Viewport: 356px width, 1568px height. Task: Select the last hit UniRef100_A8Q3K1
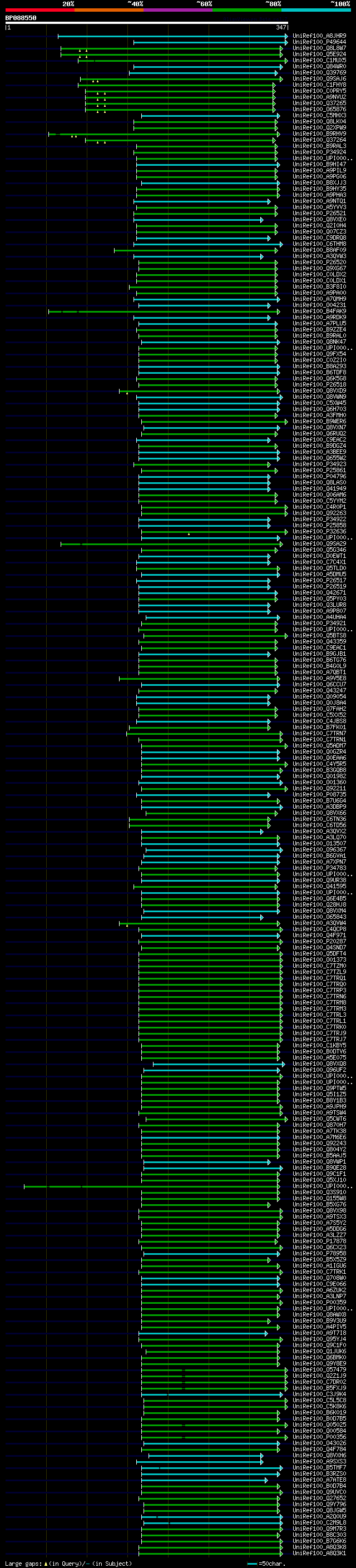(319, 1553)
